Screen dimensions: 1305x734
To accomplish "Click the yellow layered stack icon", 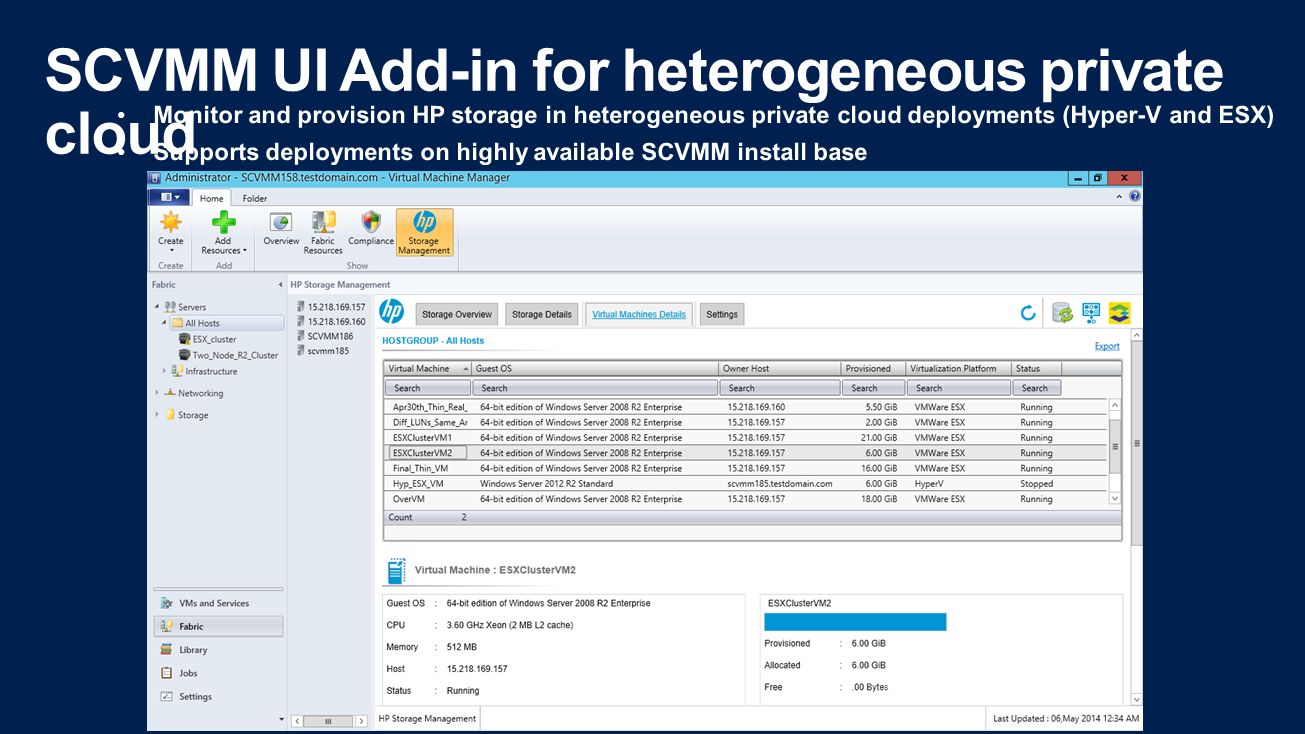I will coord(1119,313).
